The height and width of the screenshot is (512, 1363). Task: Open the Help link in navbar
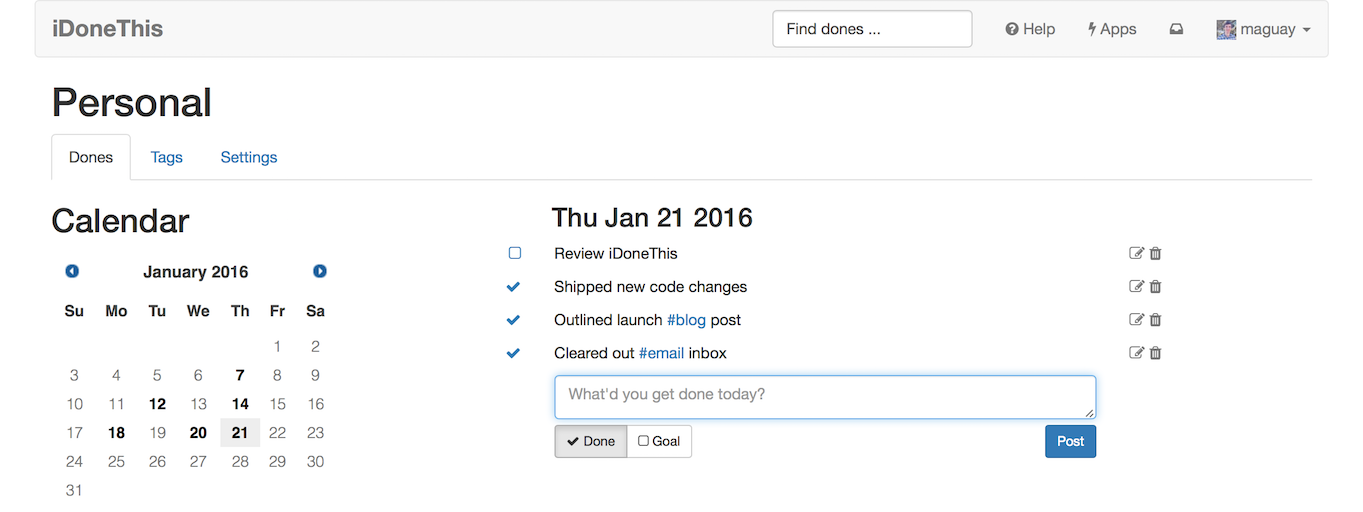coord(1030,29)
